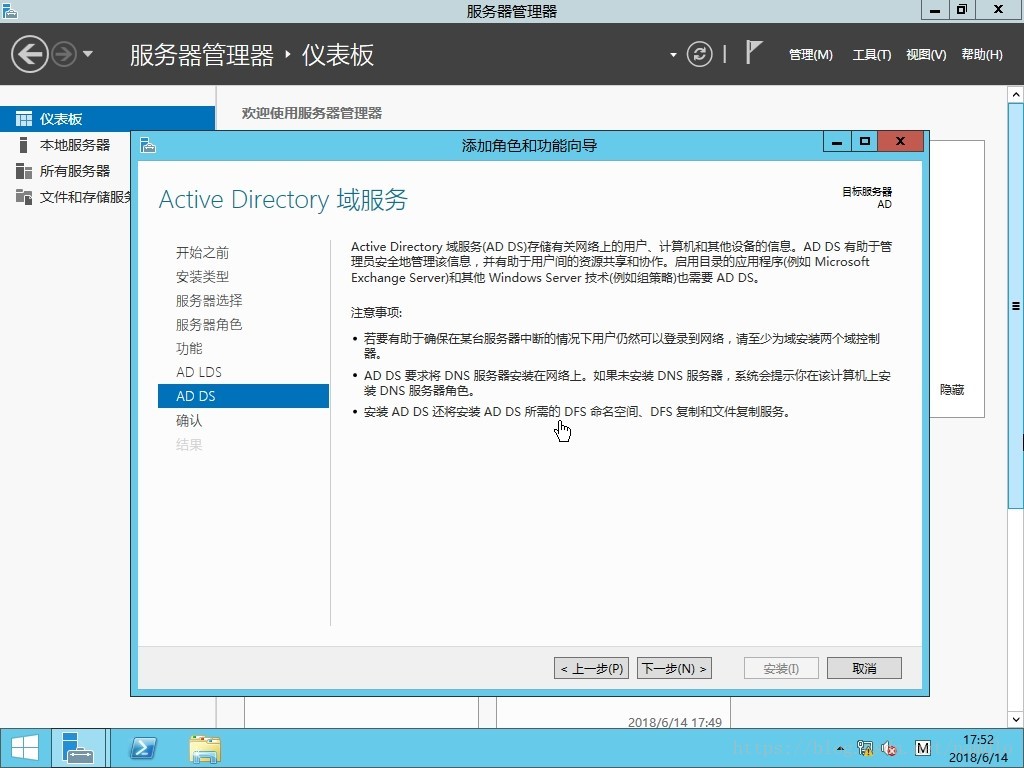Click the 注意事项: label

click(x=377, y=313)
